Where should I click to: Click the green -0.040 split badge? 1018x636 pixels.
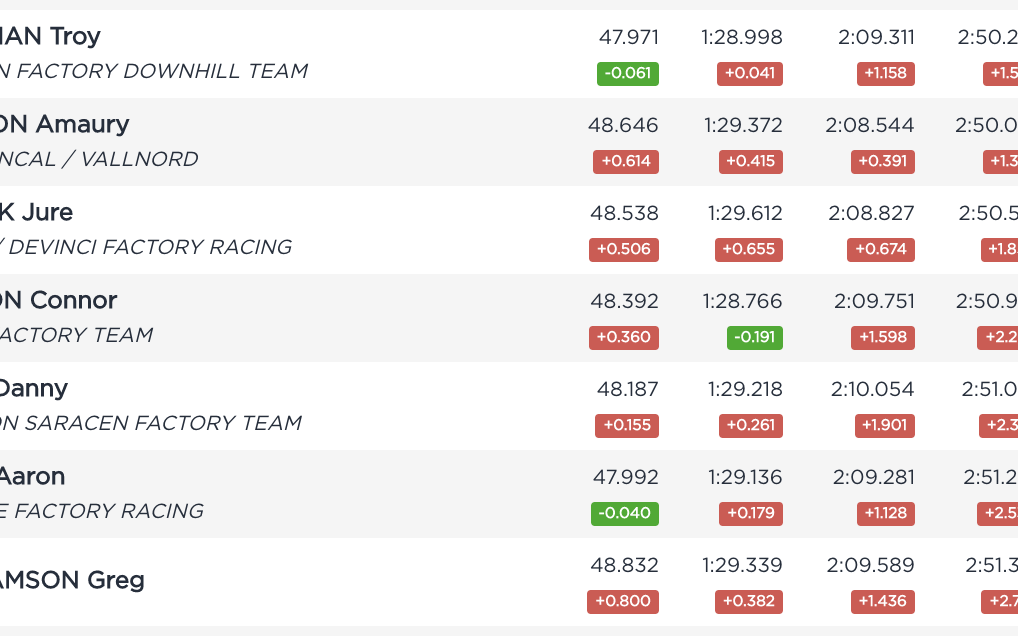tap(625, 513)
